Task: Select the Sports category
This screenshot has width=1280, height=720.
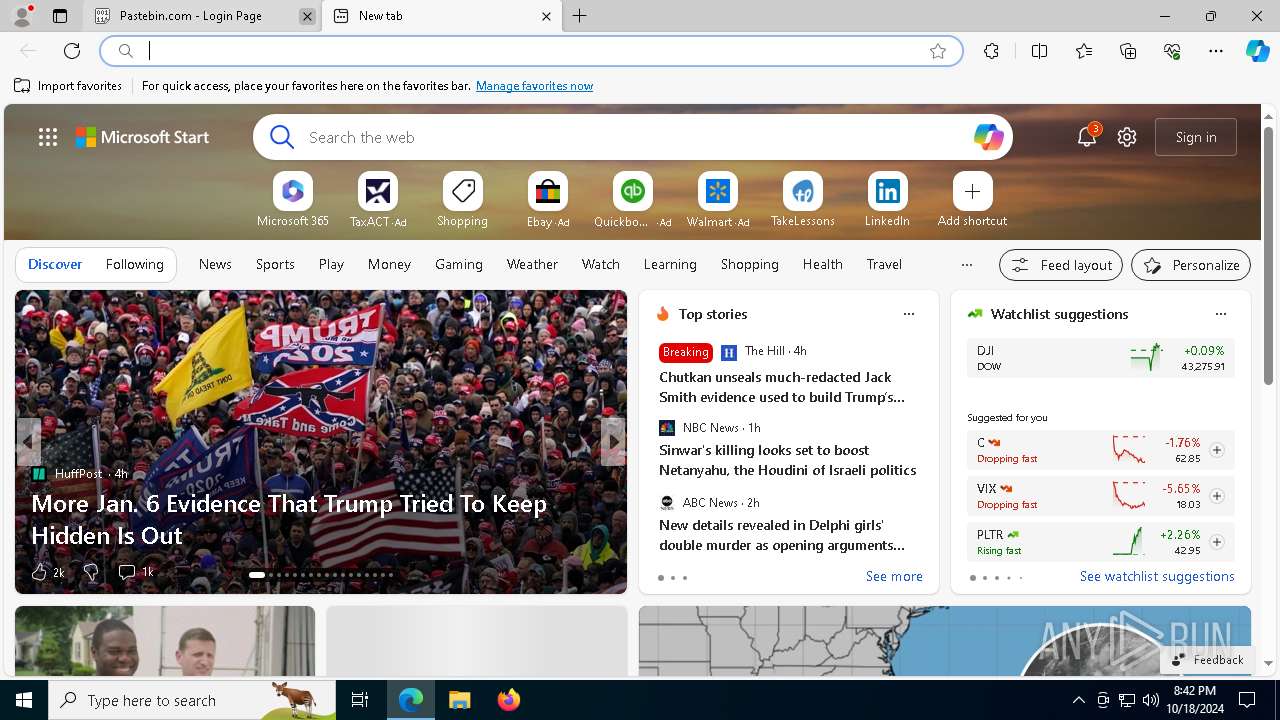Action: coord(275,264)
